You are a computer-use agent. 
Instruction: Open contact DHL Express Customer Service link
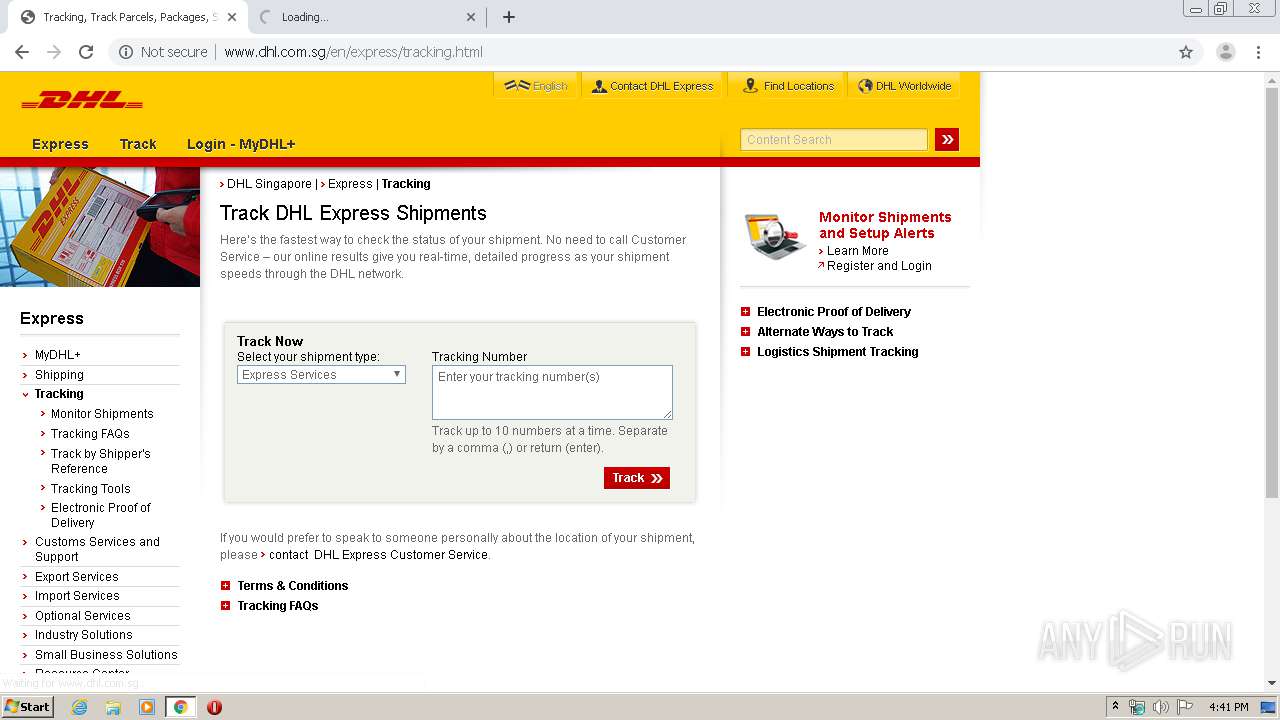(378, 555)
